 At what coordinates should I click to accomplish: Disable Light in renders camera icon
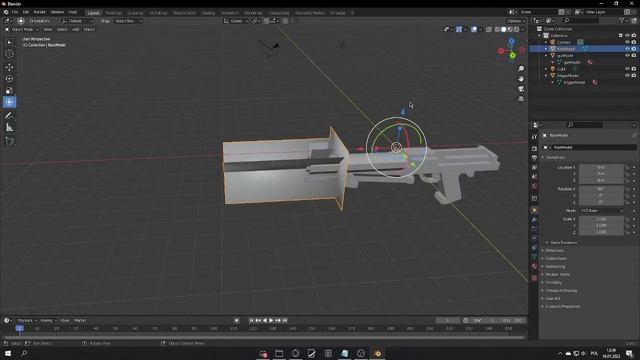[634, 69]
